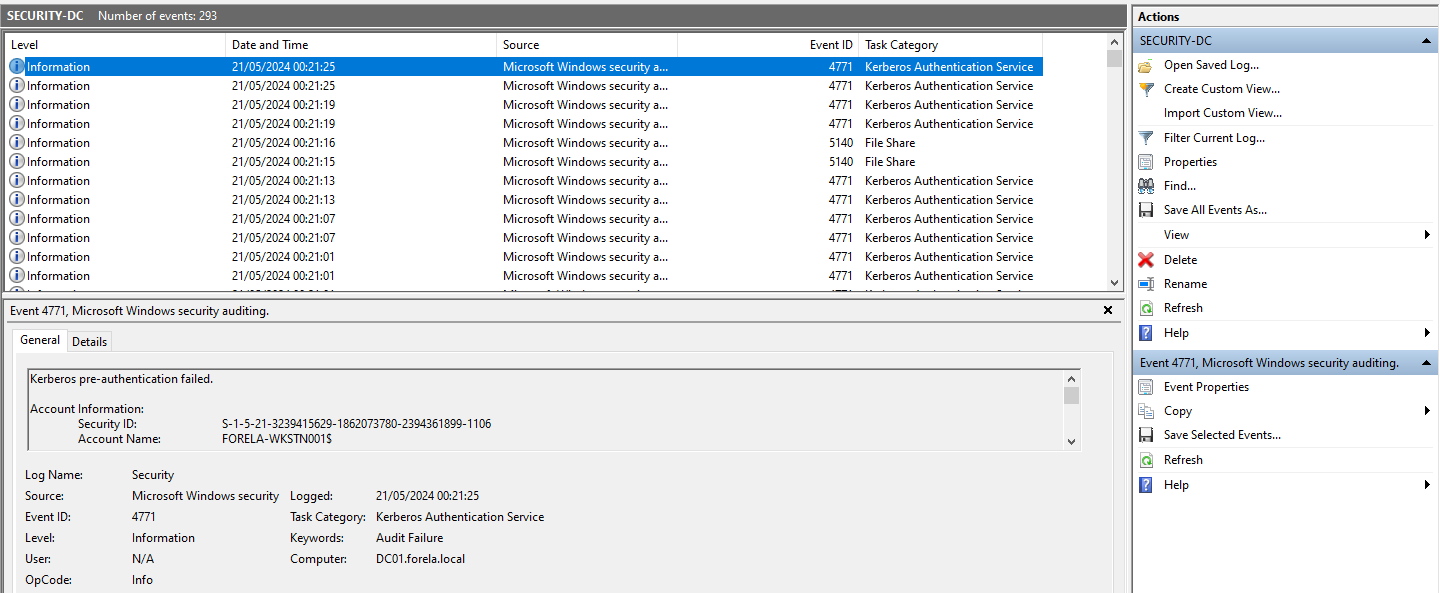Select the event 5140 logged at 00:21:16
1440x593 pixels.
524,143
